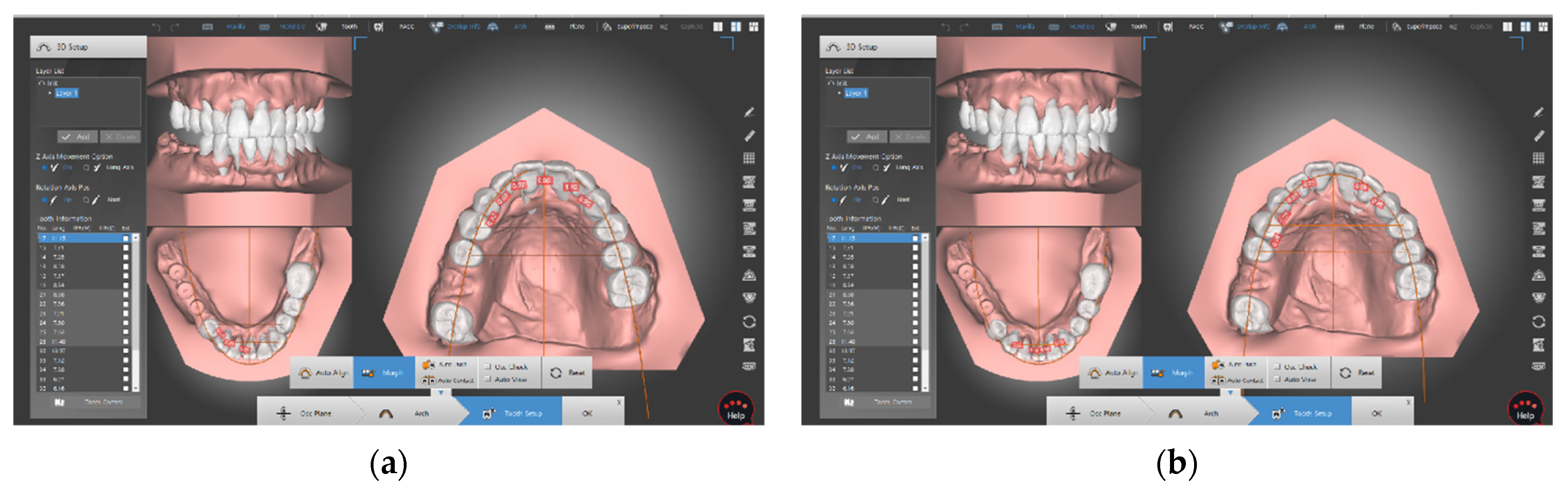Select the Root rotation axis radio in panel (b)

875,199
